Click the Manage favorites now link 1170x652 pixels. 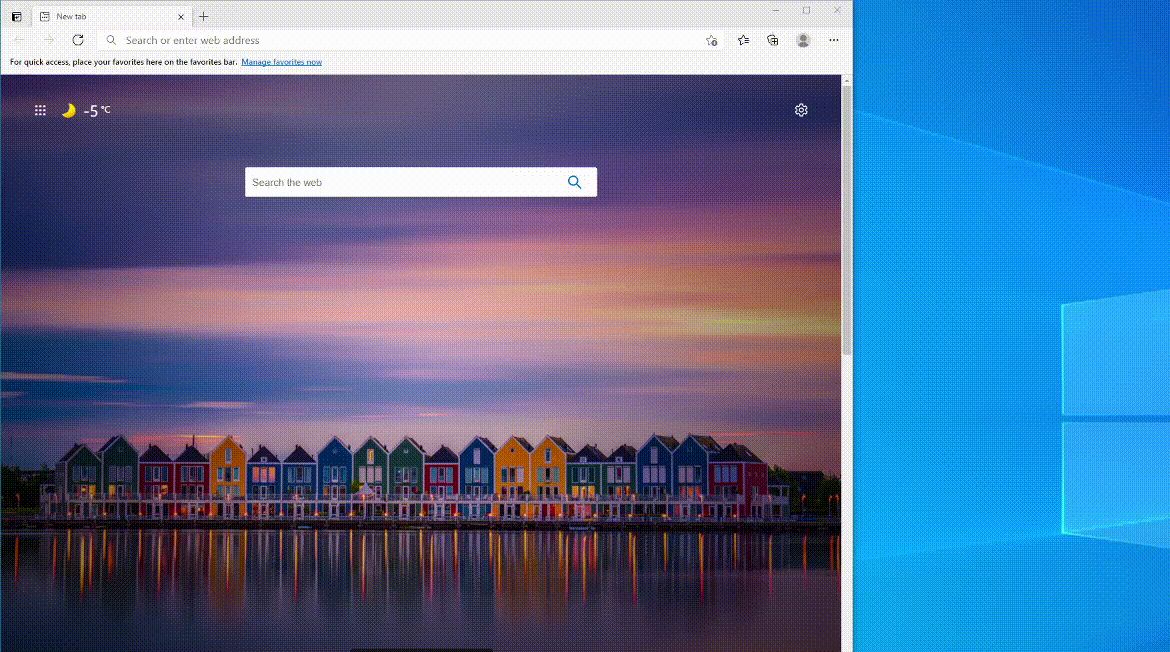click(281, 61)
